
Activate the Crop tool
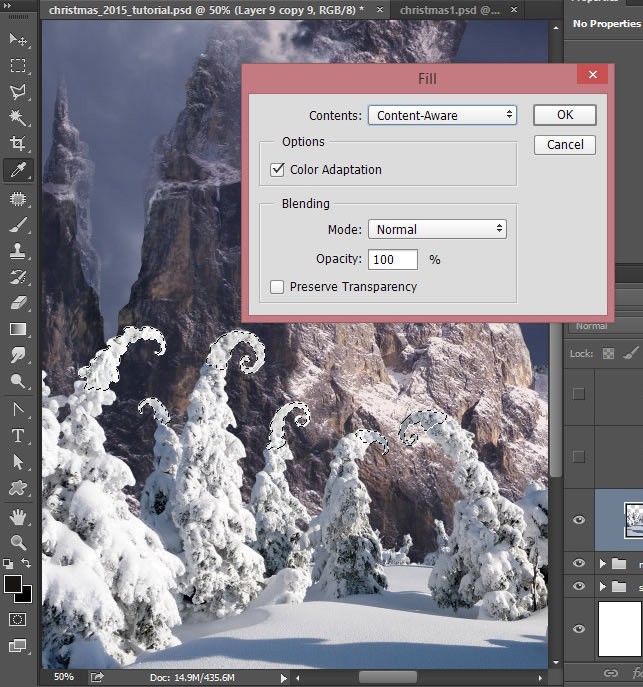[x=18, y=144]
